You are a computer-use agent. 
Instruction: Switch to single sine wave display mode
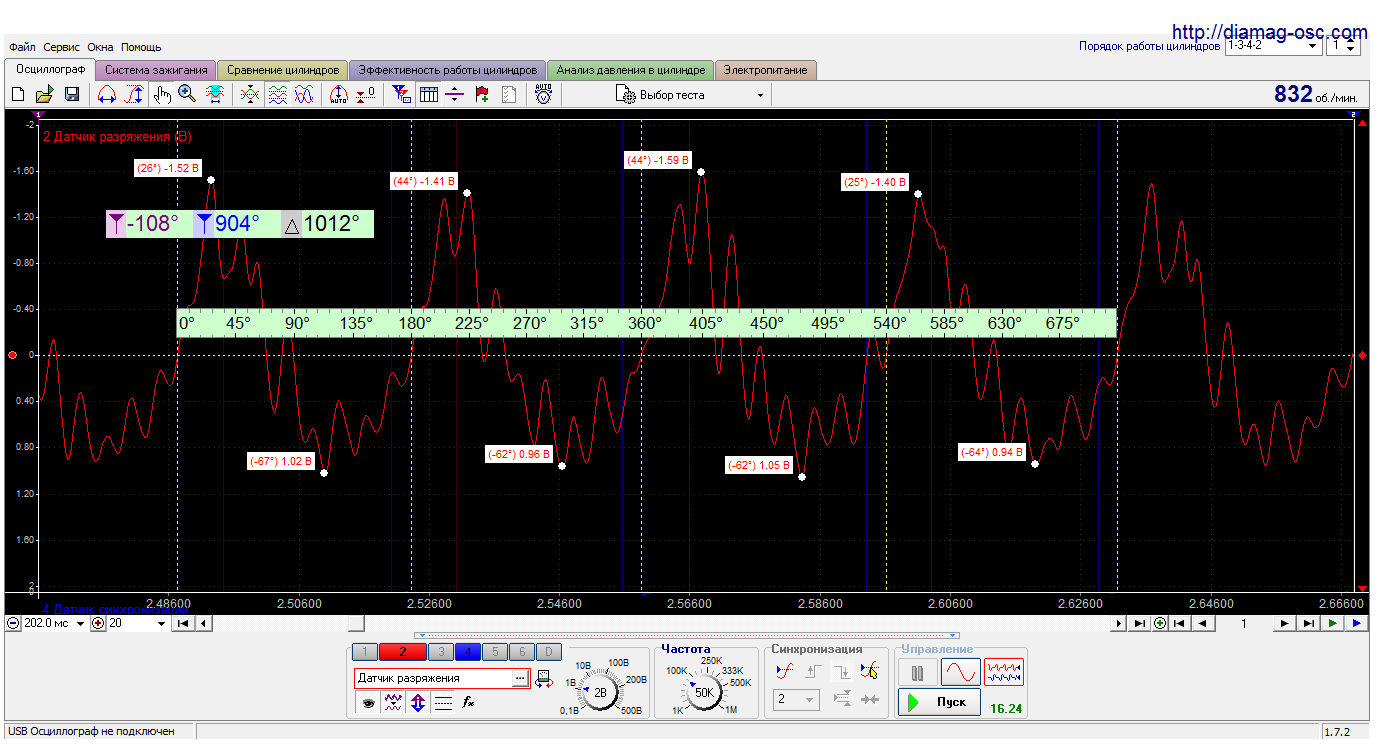(x=962, y=672)
